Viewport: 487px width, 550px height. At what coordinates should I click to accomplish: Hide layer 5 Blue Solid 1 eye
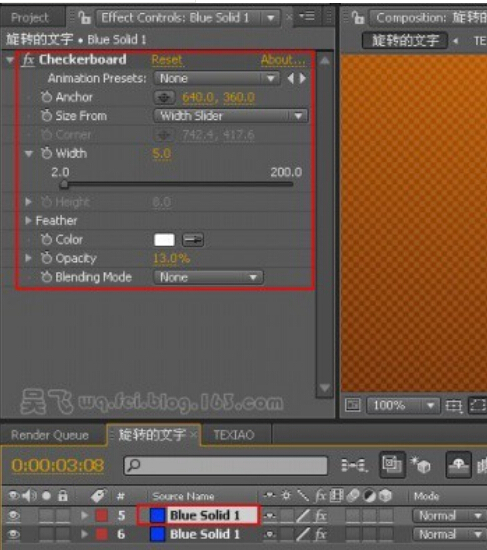[13, 515]
